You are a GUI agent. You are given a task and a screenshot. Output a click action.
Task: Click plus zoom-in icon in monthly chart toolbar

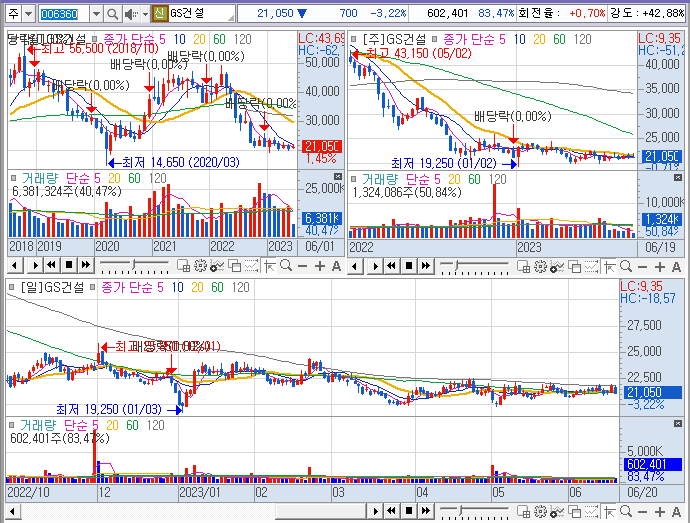point(320,266)
